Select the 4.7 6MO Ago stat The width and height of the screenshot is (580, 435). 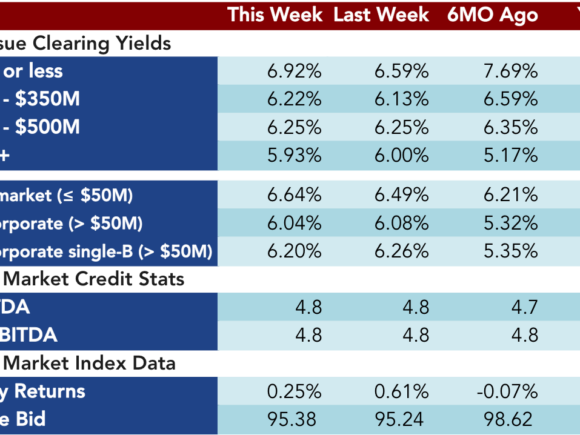coord(525,307)
